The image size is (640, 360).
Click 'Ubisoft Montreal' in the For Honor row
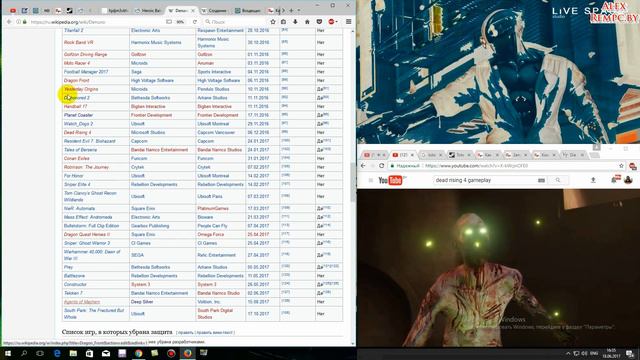tap(213, 176)
